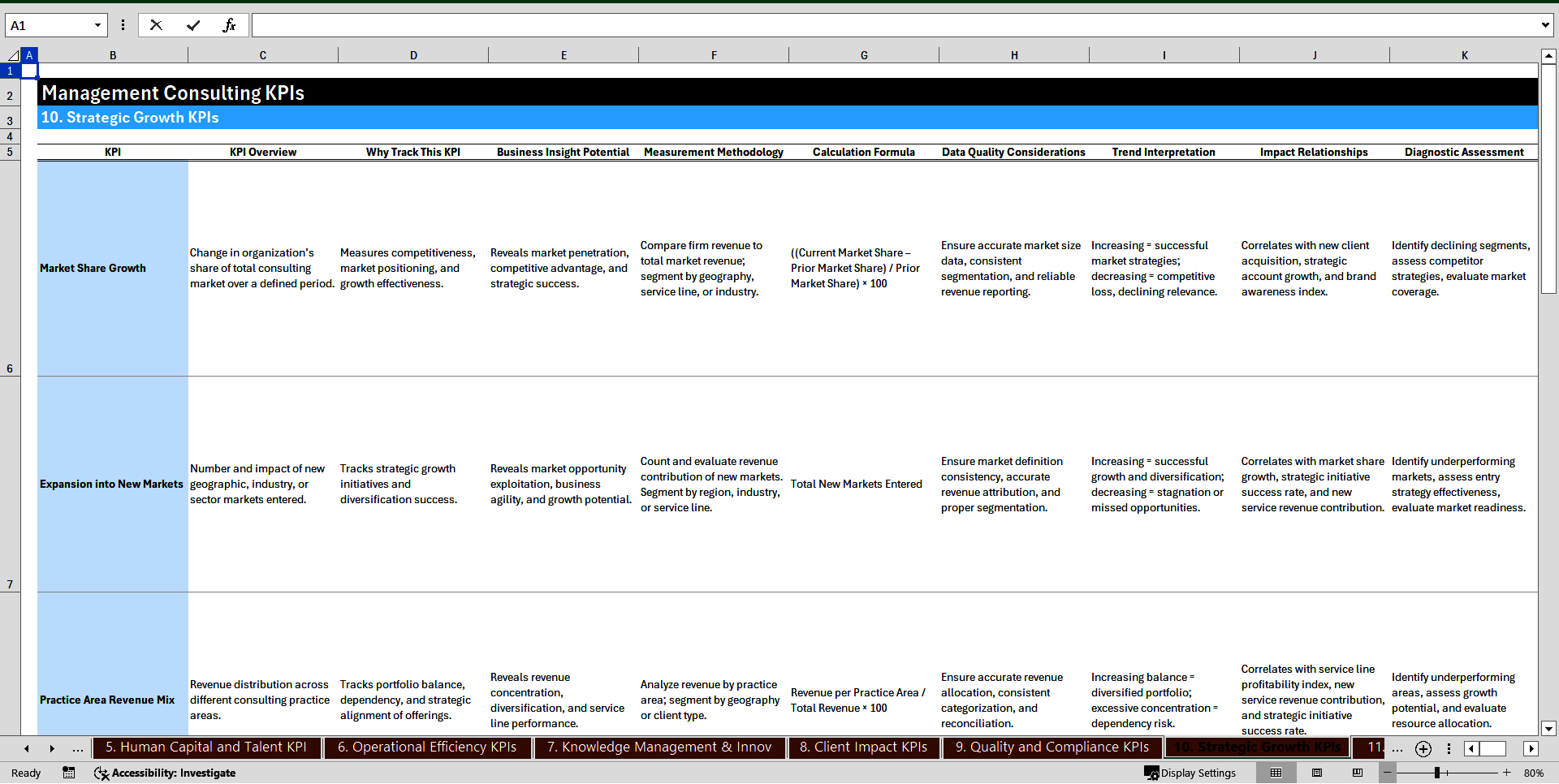
Task: Open the Name Box dropdown arrow
Action: 99,24
